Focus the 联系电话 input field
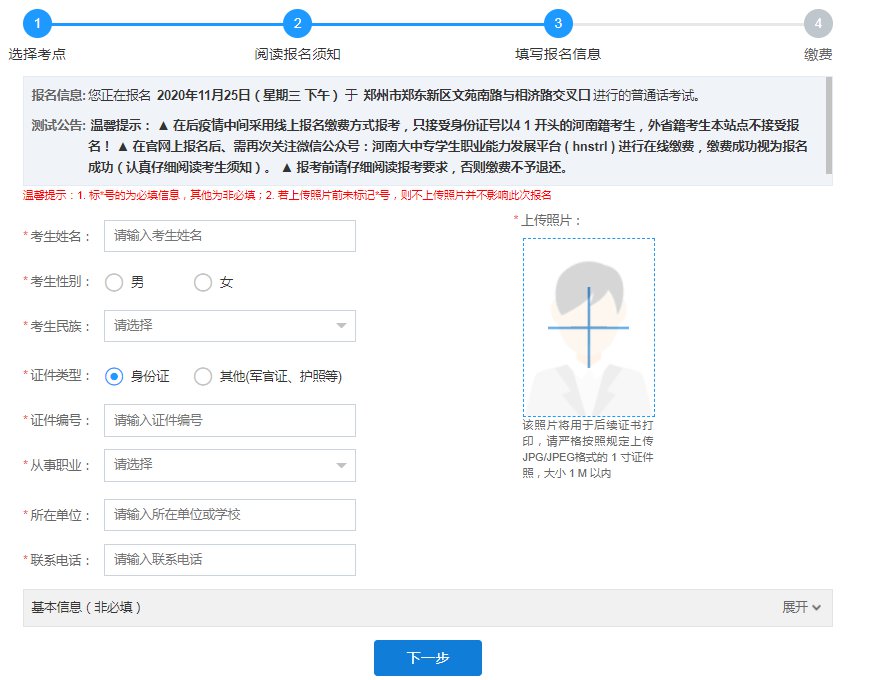 click(230, 560)
